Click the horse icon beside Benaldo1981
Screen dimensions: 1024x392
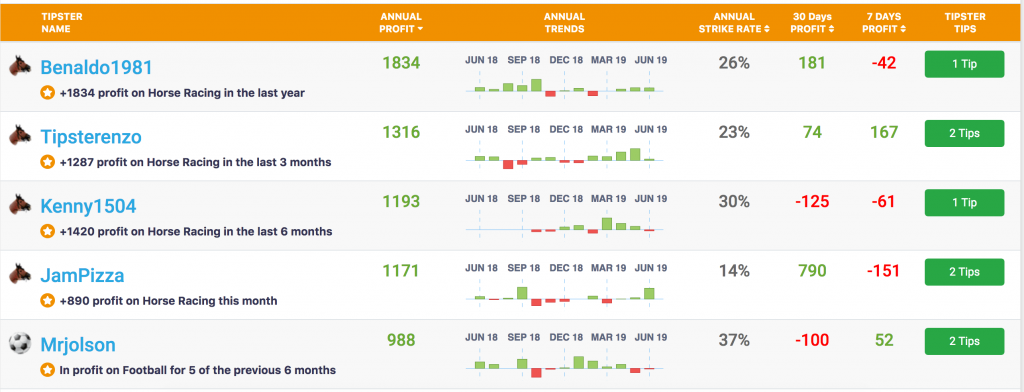click(20, 65)
